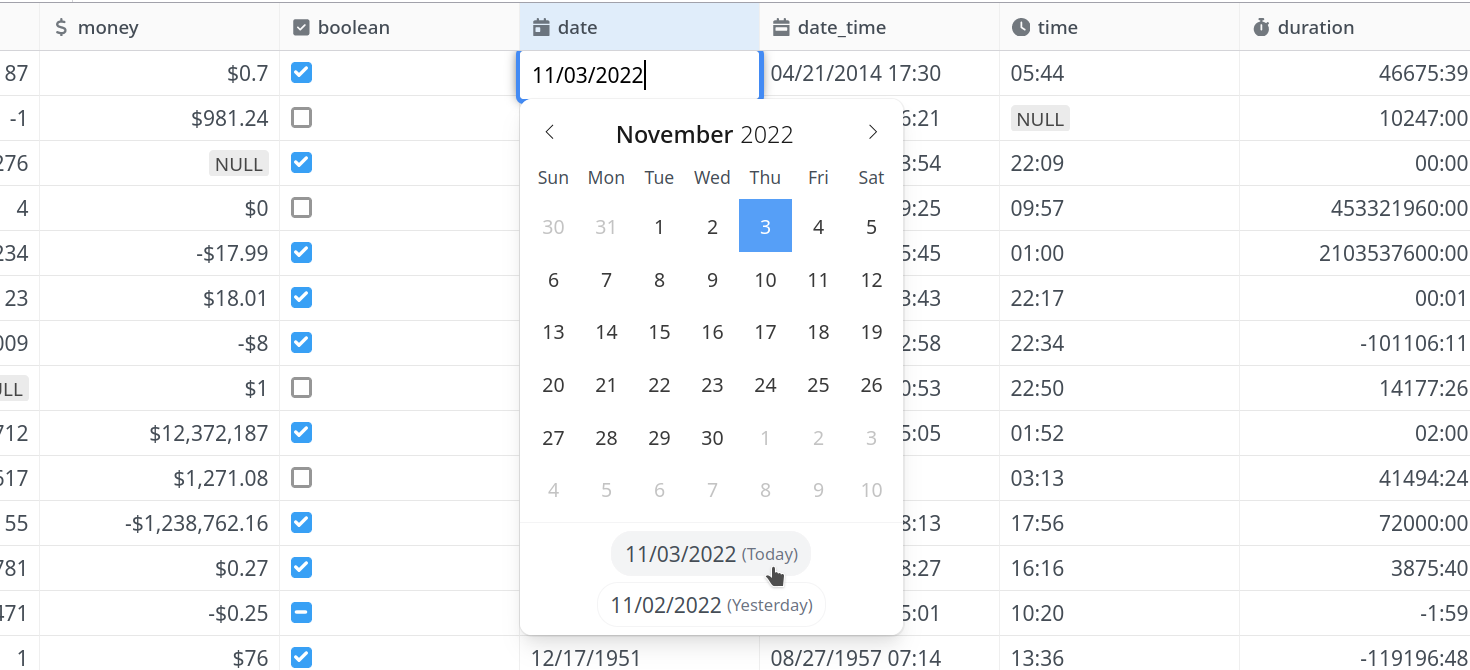
Task: Check the boolean box in $1,271.08 row
Action: point(301,478)
